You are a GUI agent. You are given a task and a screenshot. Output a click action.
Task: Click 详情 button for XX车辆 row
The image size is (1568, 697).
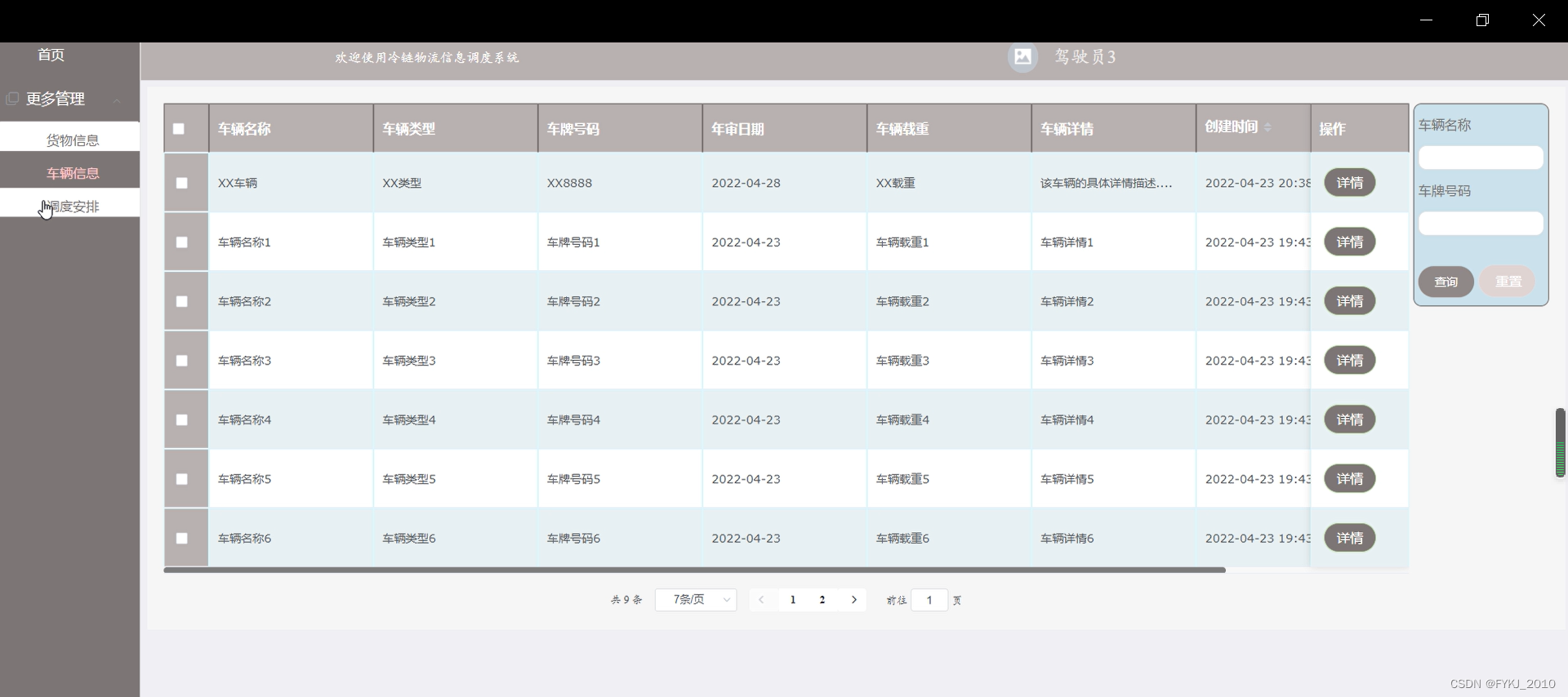click(x=1349, y=183)
